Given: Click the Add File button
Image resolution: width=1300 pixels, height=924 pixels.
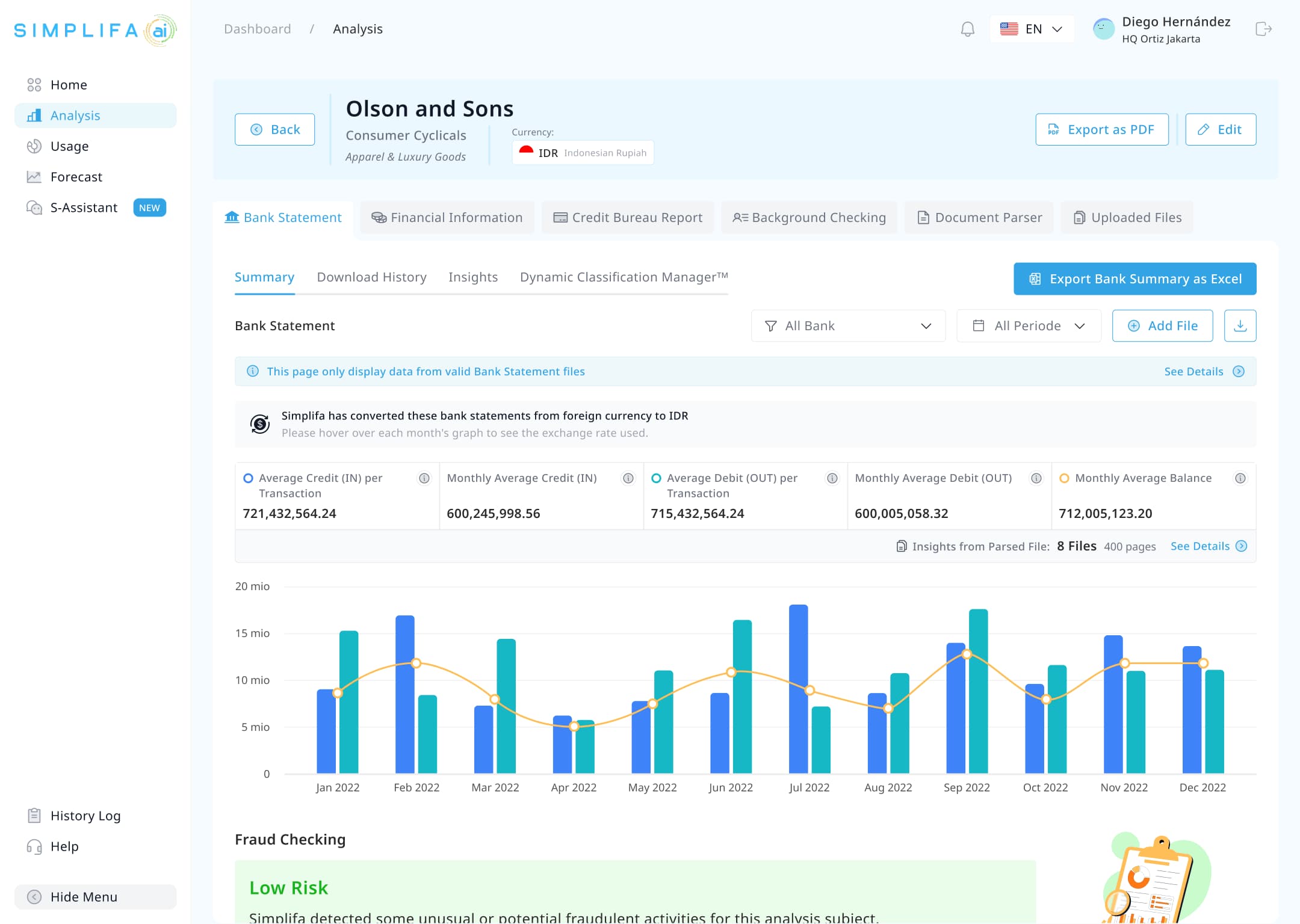Looking at the screenshot, I should coord(1162,325).
